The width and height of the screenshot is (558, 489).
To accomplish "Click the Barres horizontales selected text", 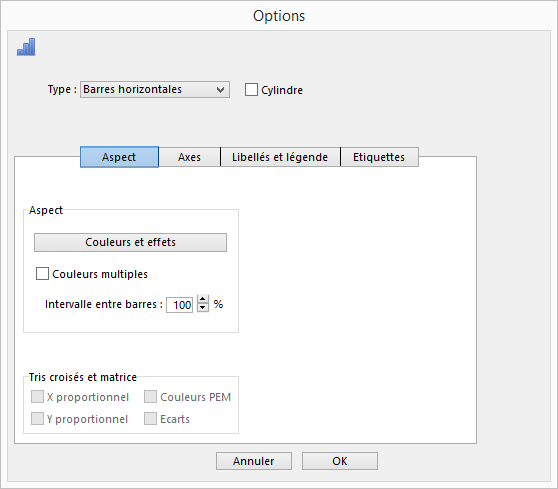I will (x=132, y=89).
